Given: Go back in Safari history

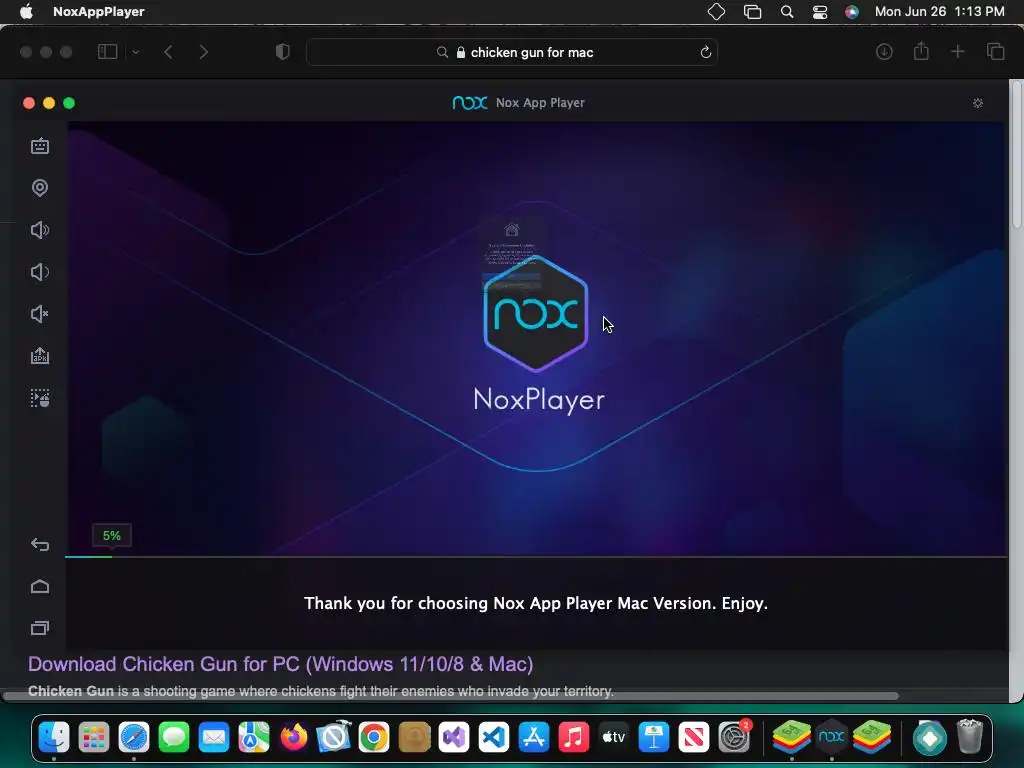Looking at the screenshot, I should click(168, 52).
